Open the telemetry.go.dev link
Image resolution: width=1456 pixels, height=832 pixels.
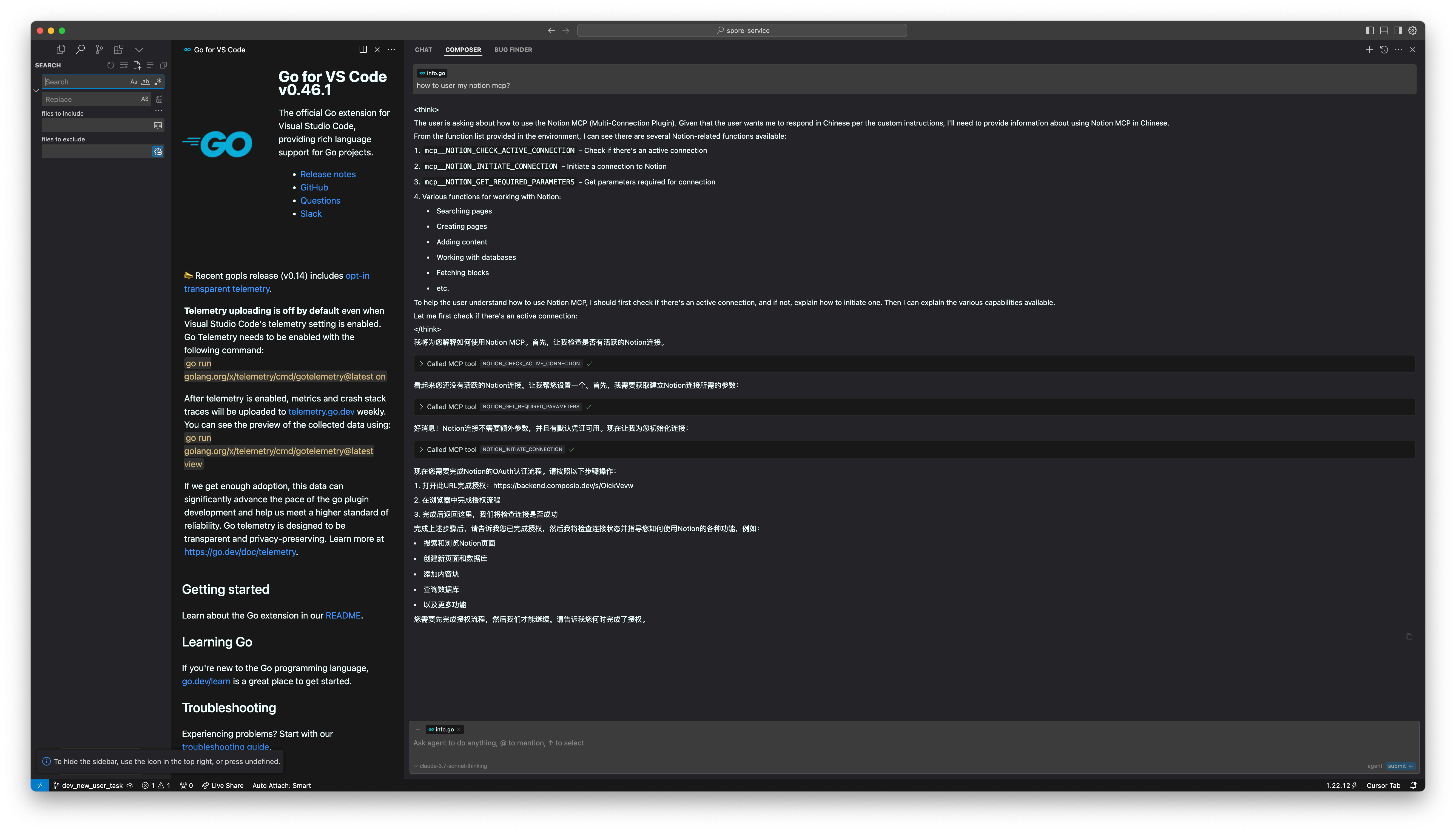point(321,411)
